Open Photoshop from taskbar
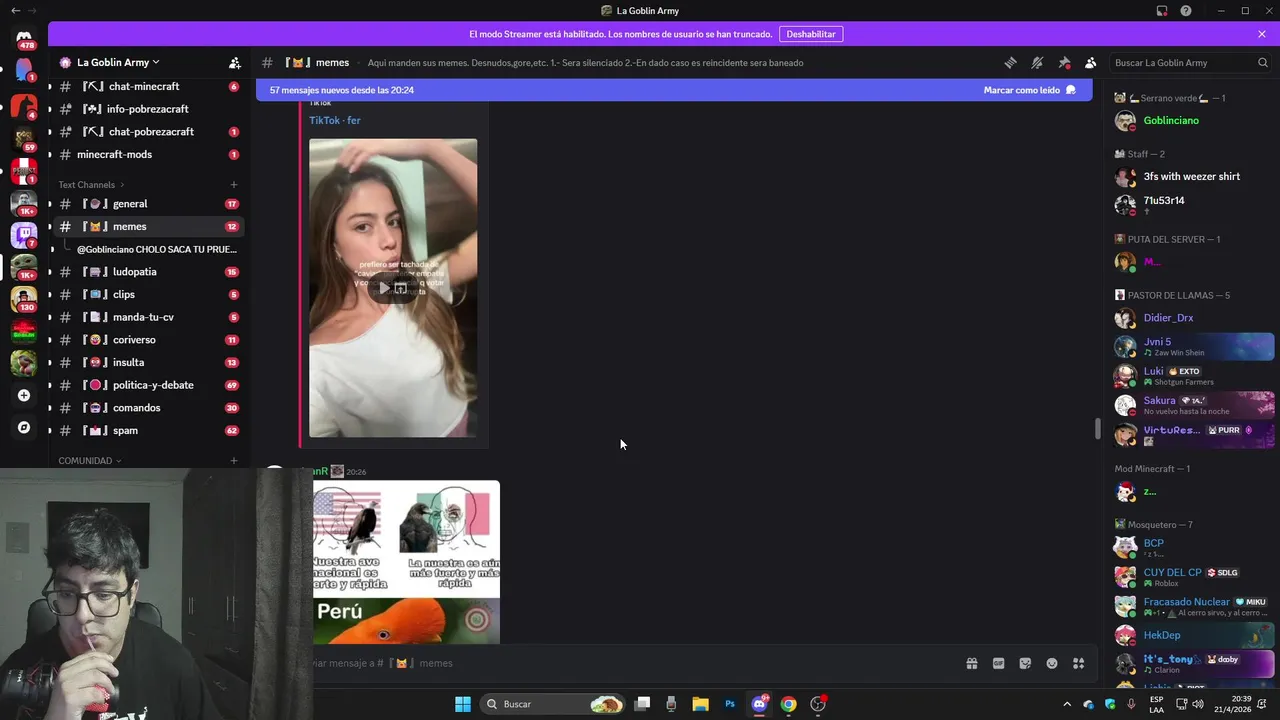This screenshot has height=720, width=1280. pos(730,704)
